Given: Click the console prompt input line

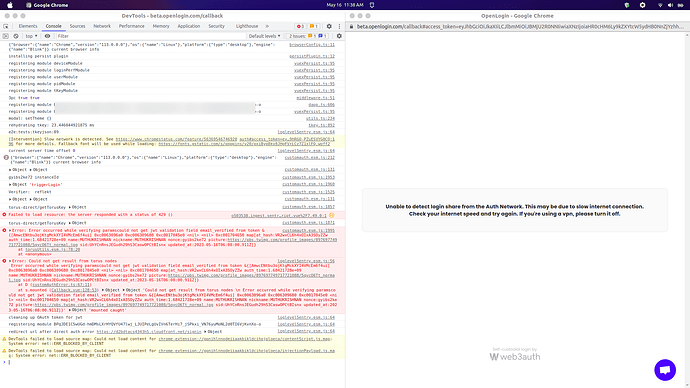Looking at the screenshot, I should [x=176, y=362].
